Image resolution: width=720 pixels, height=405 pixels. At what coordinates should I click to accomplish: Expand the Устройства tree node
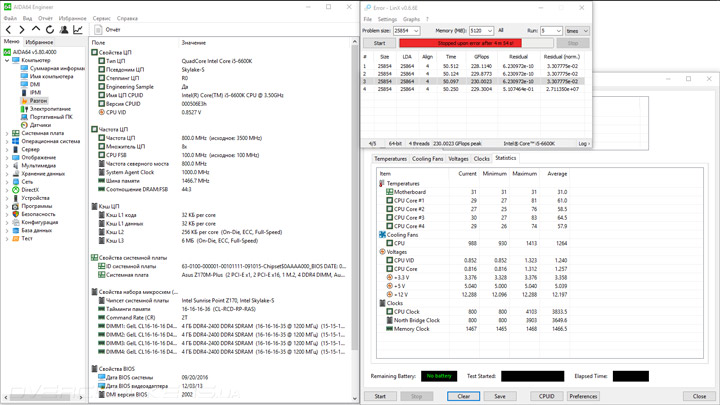pyautogui.click(x=7, y=198)
